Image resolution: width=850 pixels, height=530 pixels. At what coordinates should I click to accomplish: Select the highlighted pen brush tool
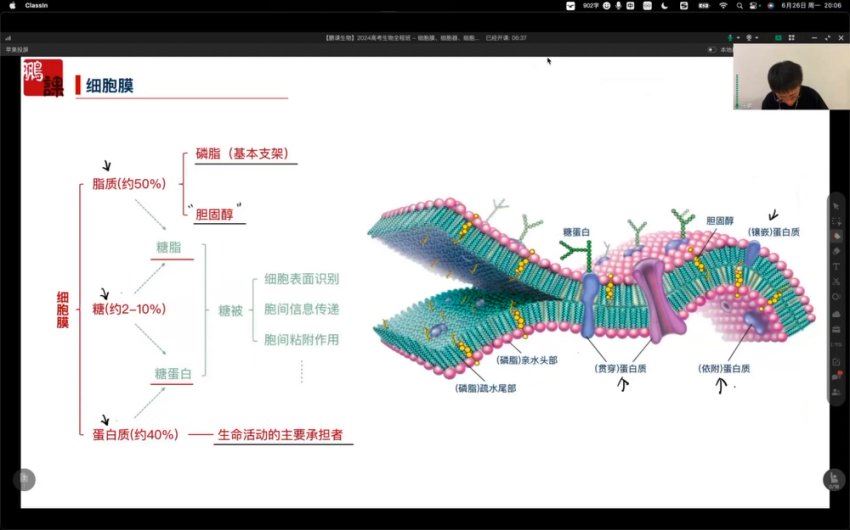click(836, 236)
